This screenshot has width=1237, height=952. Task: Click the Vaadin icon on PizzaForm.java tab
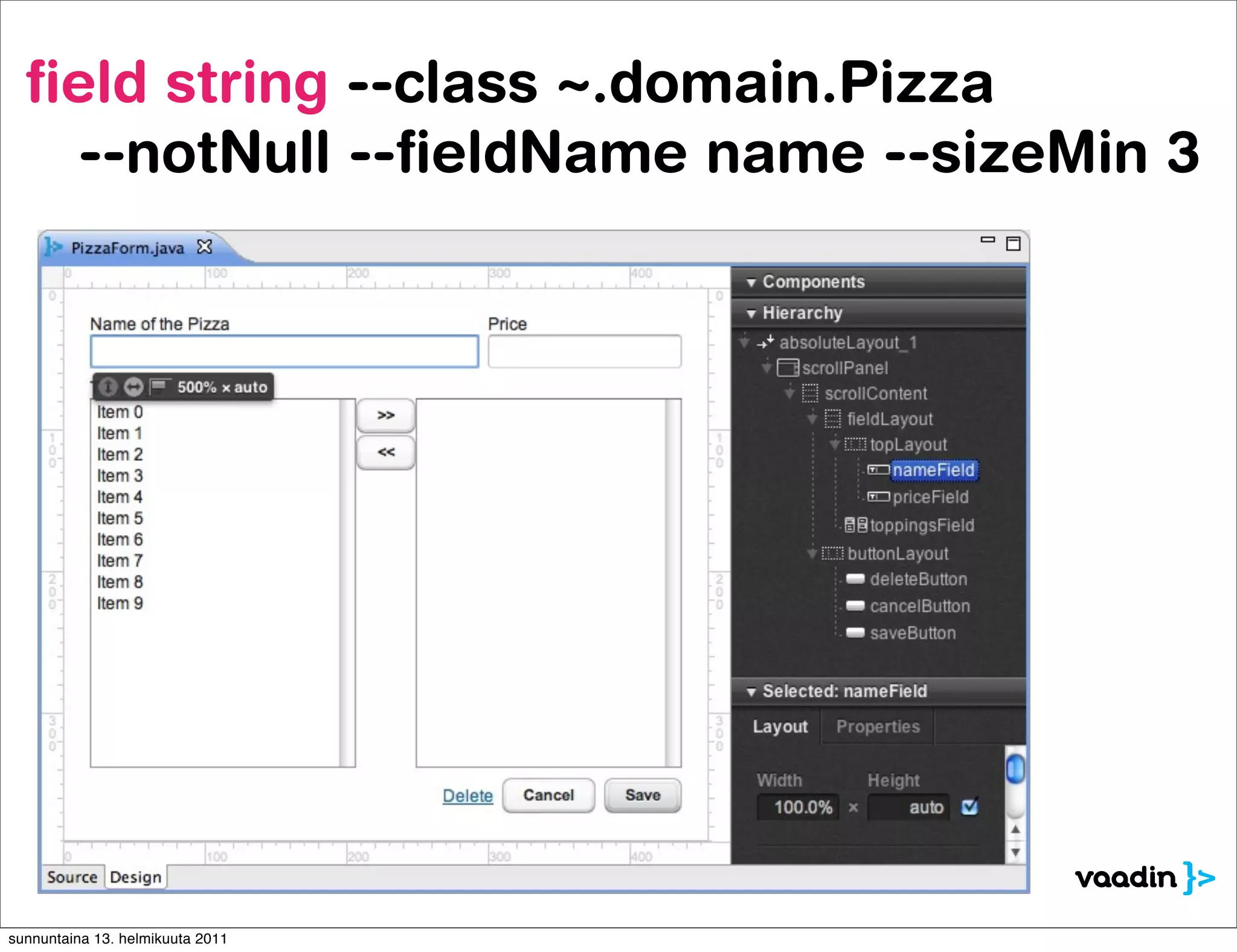(x=54, y=247)
